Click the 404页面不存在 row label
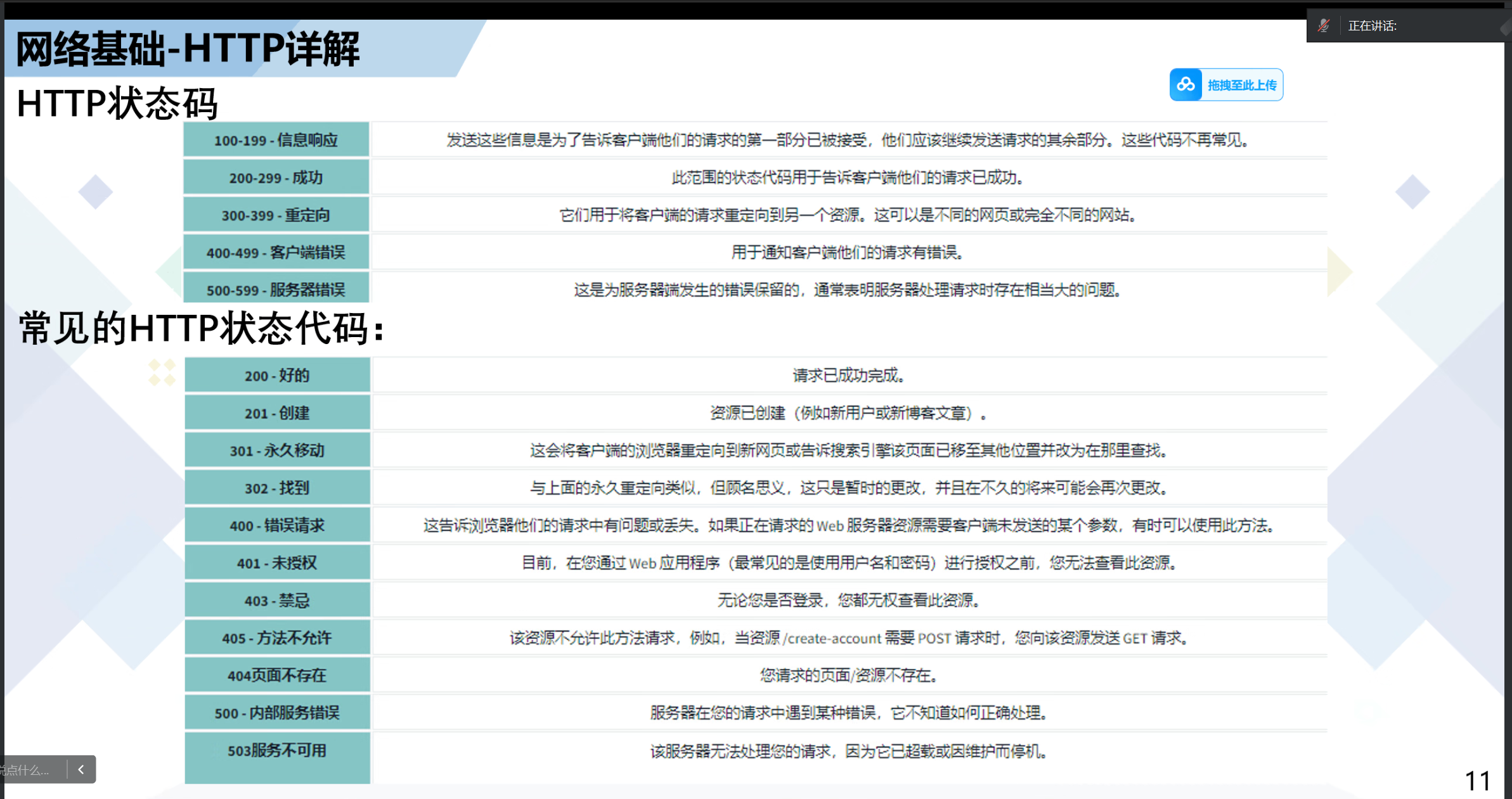The image size is (1512, 799). 277,675
